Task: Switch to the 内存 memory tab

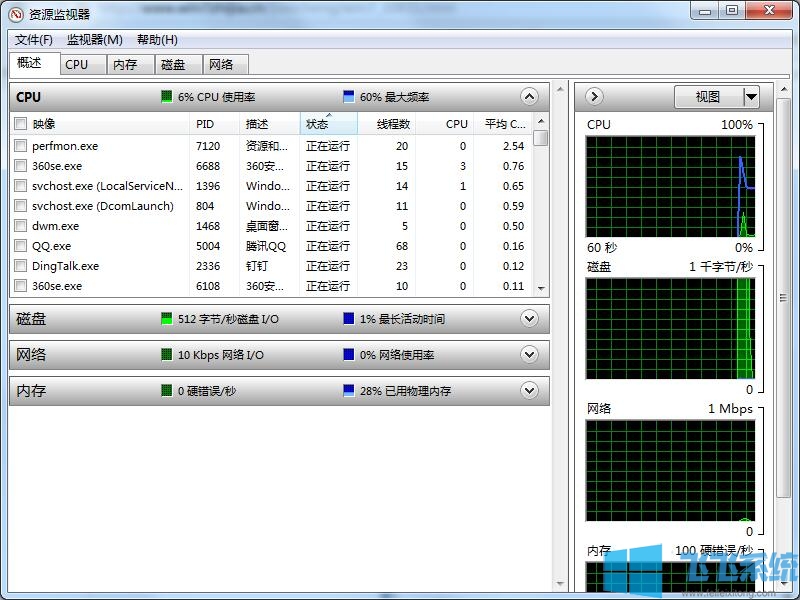Action: coord(127,64)
